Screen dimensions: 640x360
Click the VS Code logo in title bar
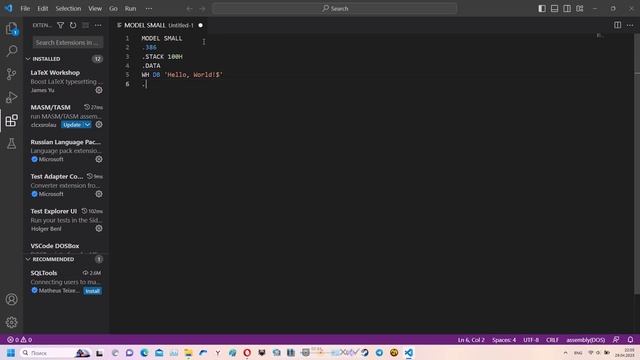[9, 8]
